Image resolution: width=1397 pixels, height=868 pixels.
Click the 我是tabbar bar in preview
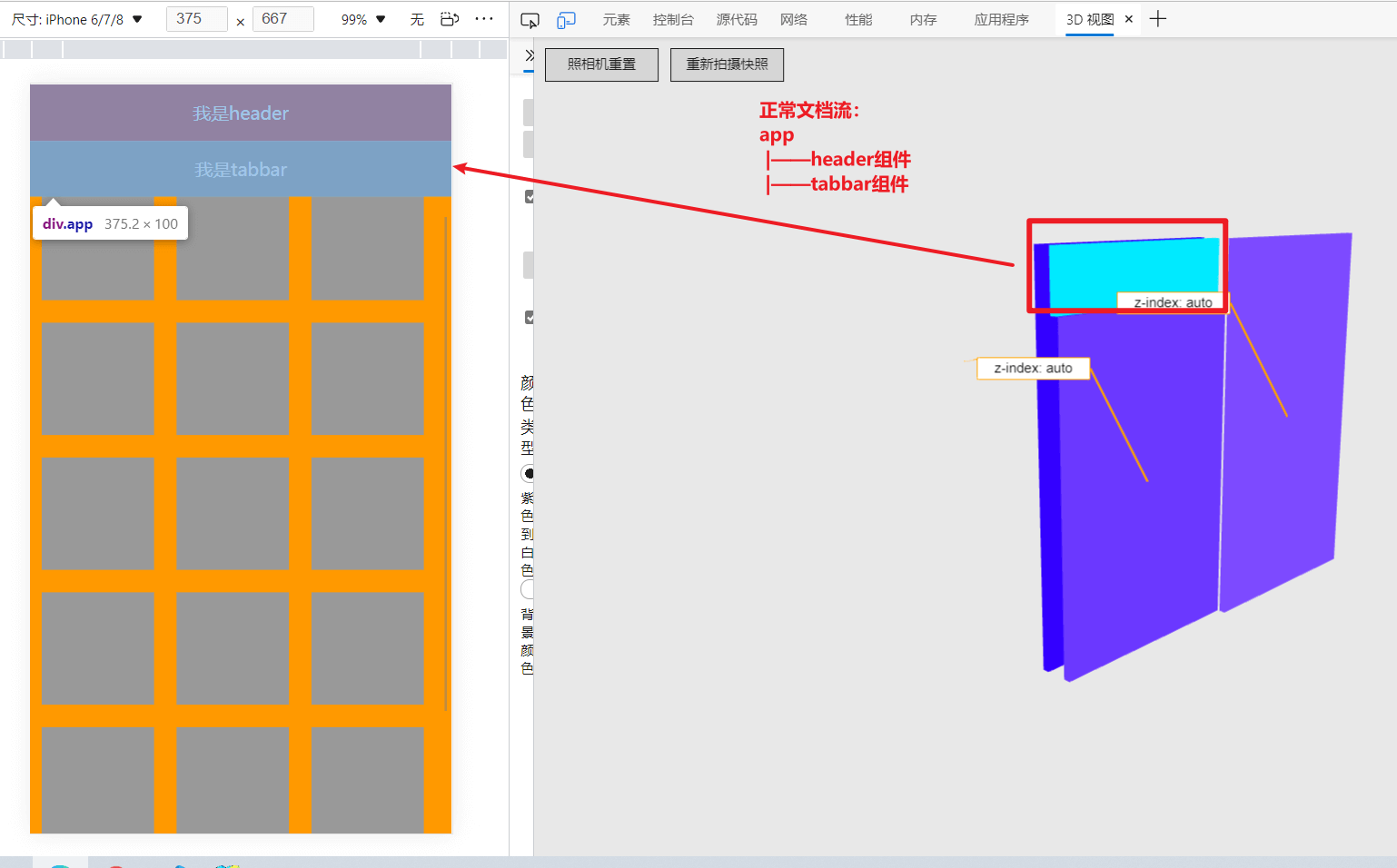coord(241,169)
